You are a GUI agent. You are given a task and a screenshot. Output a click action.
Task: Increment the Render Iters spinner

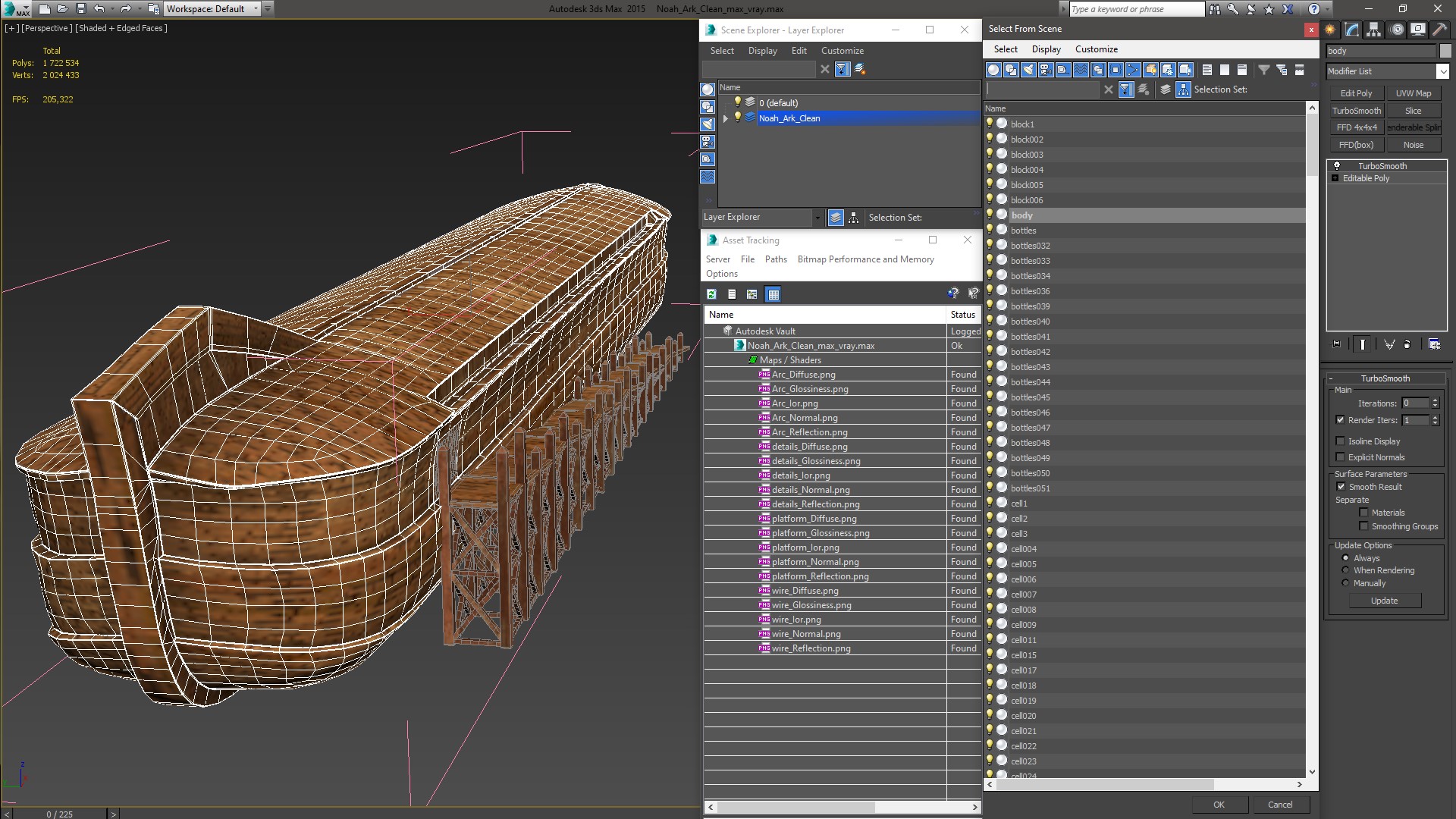pyautogui.click(x=1435, y=417)
